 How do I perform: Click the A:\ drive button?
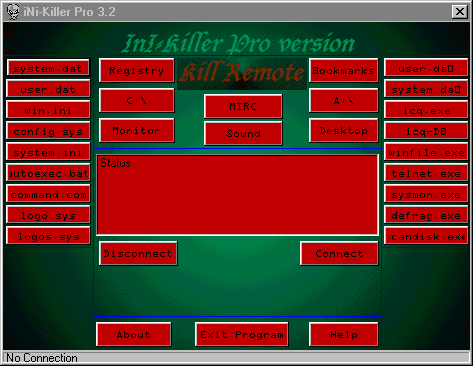pyautogui.click(x=344, y=100)
